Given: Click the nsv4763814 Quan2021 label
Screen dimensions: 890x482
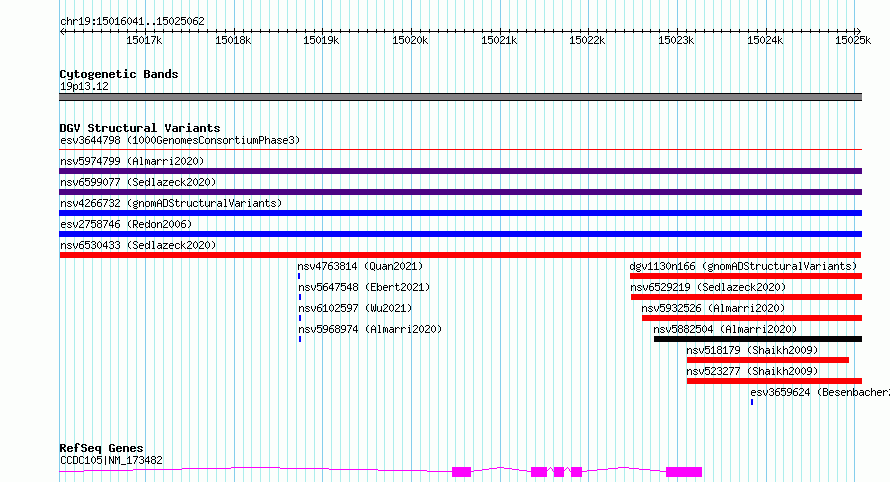Looking at the screenshot, I should pyautogui.click(x=360, y=266).
